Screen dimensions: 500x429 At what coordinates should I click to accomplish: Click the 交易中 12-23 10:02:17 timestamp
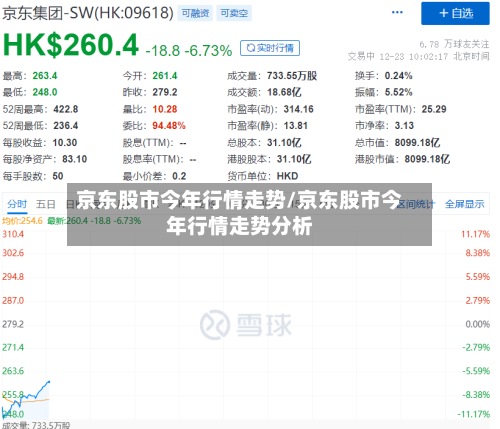coord(418,56)
